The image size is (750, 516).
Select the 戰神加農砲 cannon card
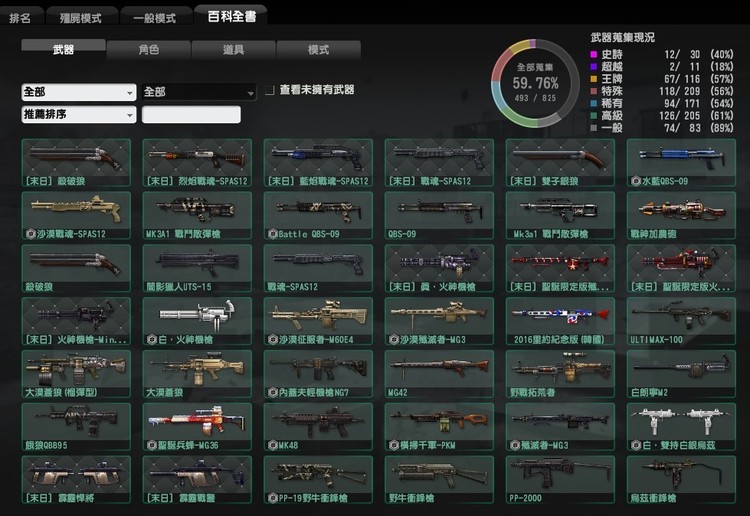point(681,215)
